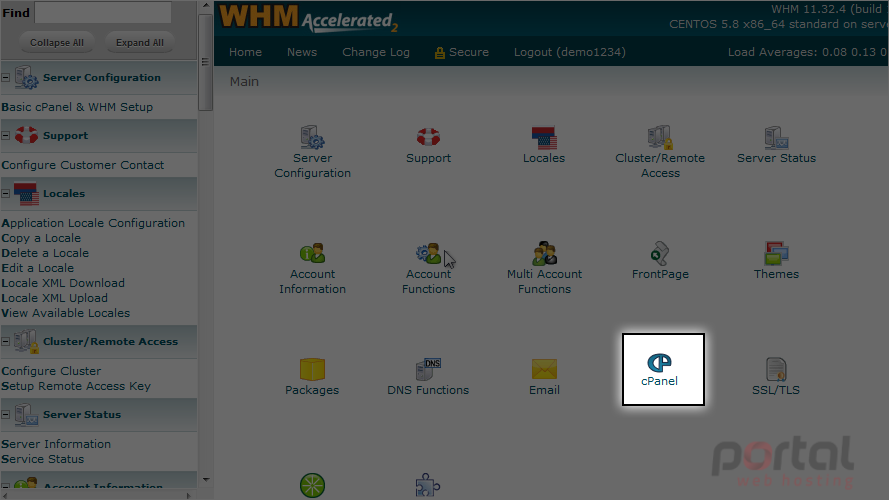Click sidebar scroll up arrow
The height and width of the screenshot is (500, 889).
click(205, 6)
